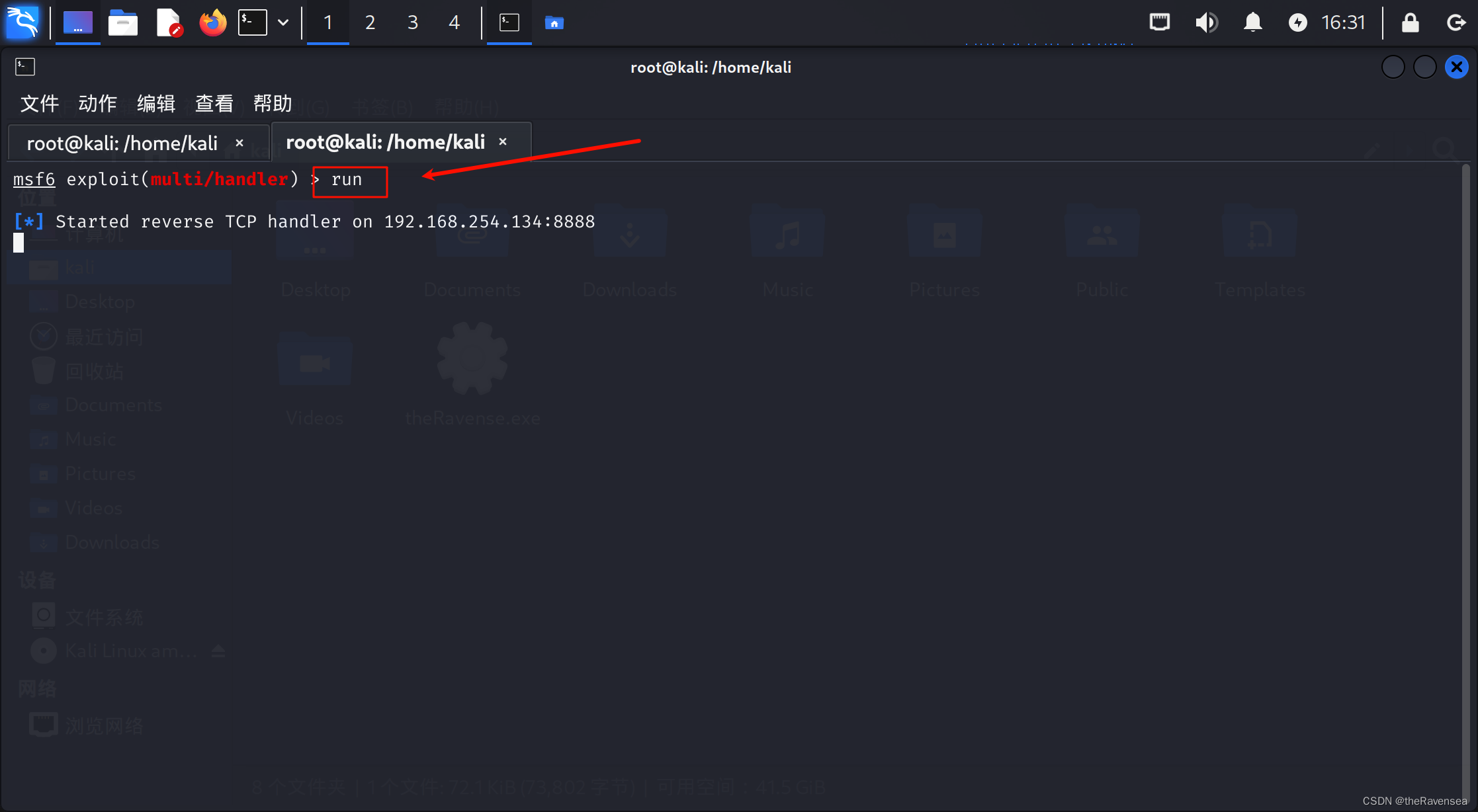
Task: Close the second terminal tab
Action: tap(503, 142)
